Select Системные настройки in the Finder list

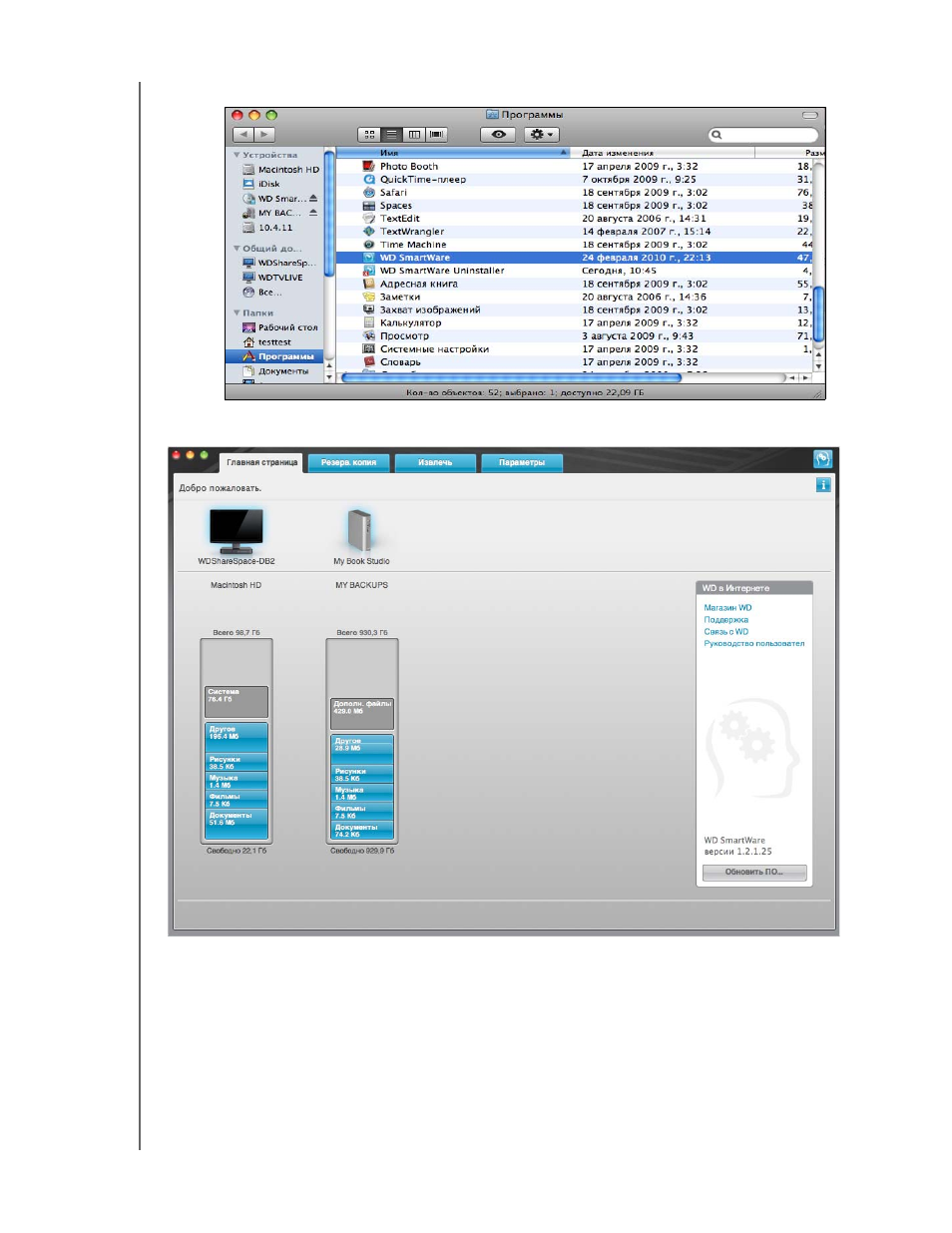[575, 349]
